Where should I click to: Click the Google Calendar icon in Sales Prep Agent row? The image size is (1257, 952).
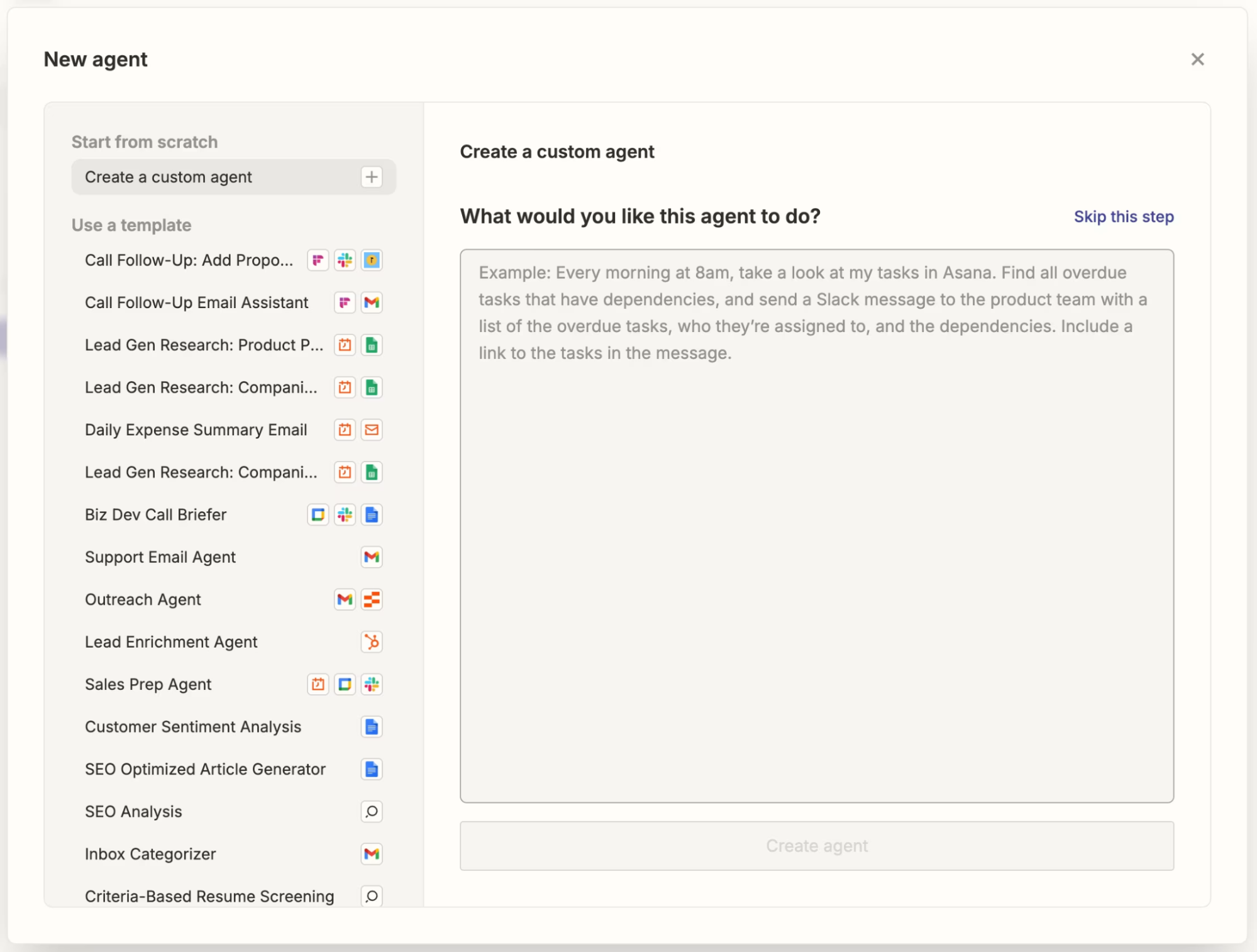pyautogui.click(x=345, y=684)
